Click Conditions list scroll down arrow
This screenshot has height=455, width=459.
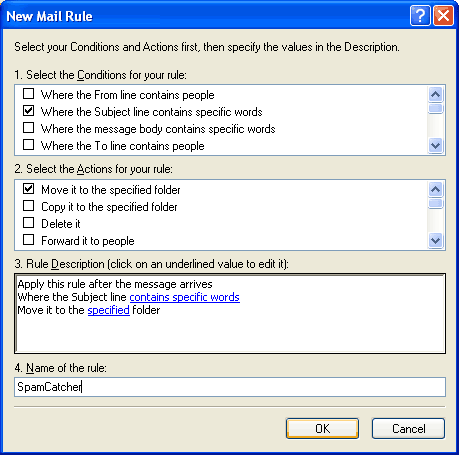[x=435, y=146]
